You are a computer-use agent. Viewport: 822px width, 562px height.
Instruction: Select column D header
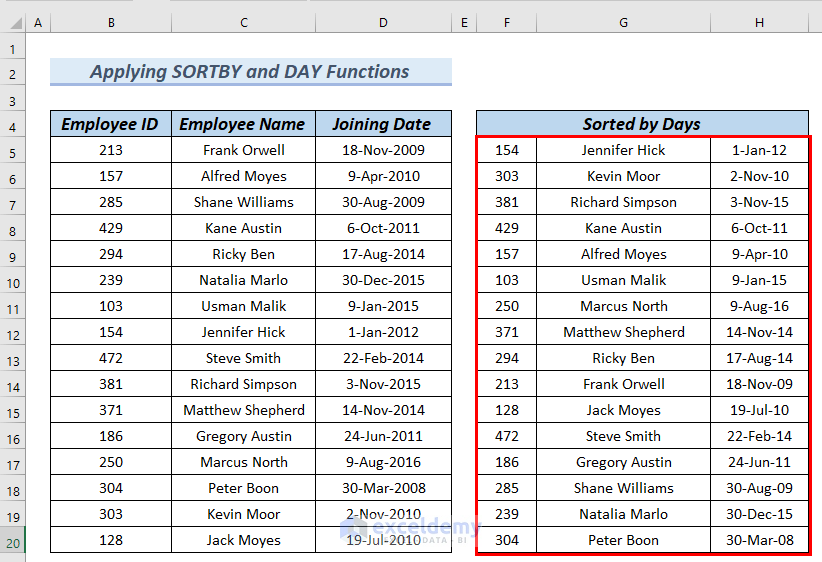point(383,23)
